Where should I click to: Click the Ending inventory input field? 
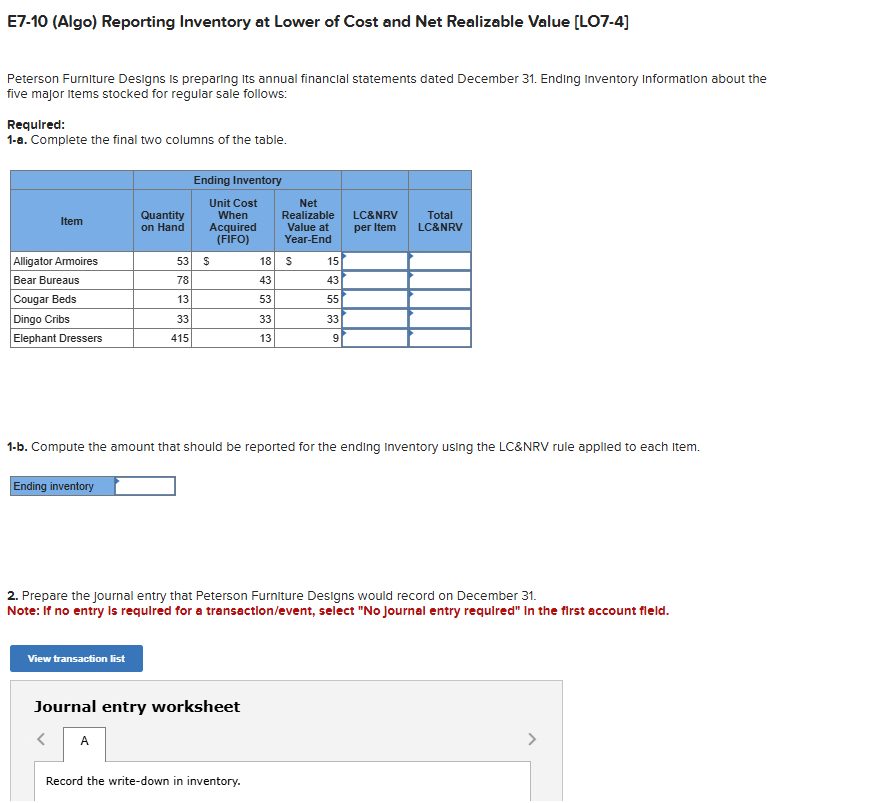coord(145,486)
